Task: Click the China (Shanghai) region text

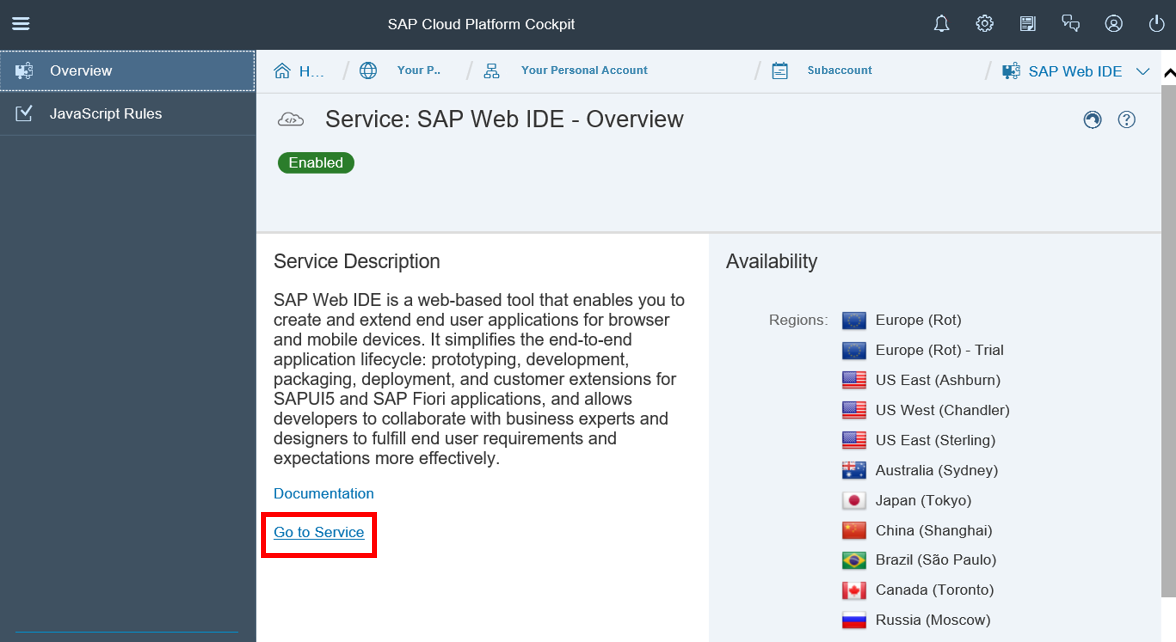Action: point(934,530)
